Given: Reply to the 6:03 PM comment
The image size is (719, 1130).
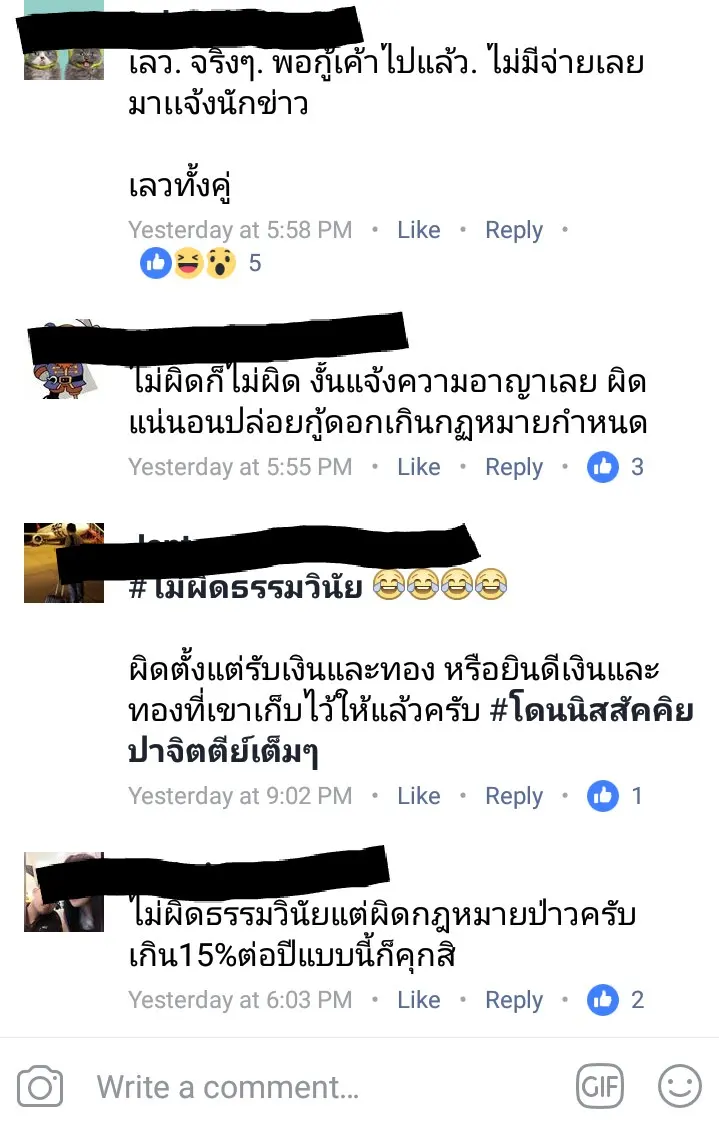Looking at the screenshot, I should (514, 1001).
